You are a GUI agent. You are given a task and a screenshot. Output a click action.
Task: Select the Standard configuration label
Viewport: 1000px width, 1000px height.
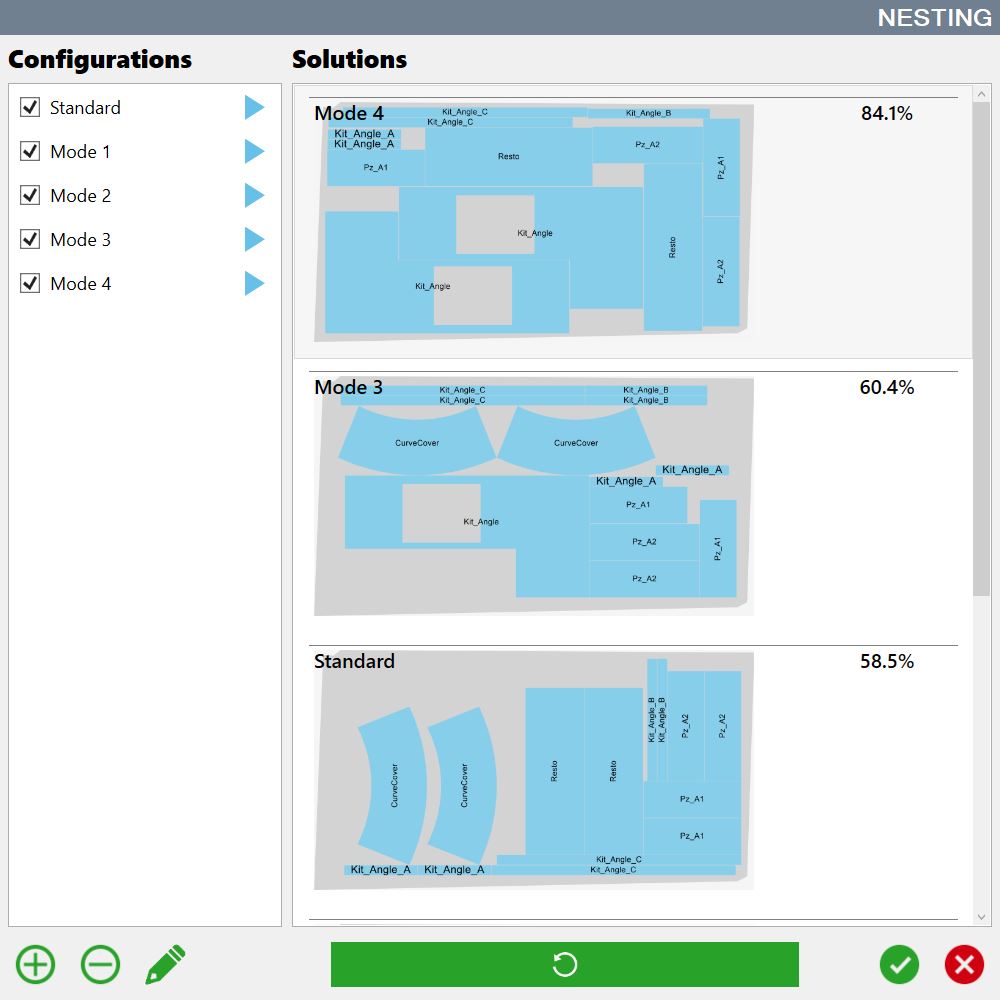tap(85, 108)
